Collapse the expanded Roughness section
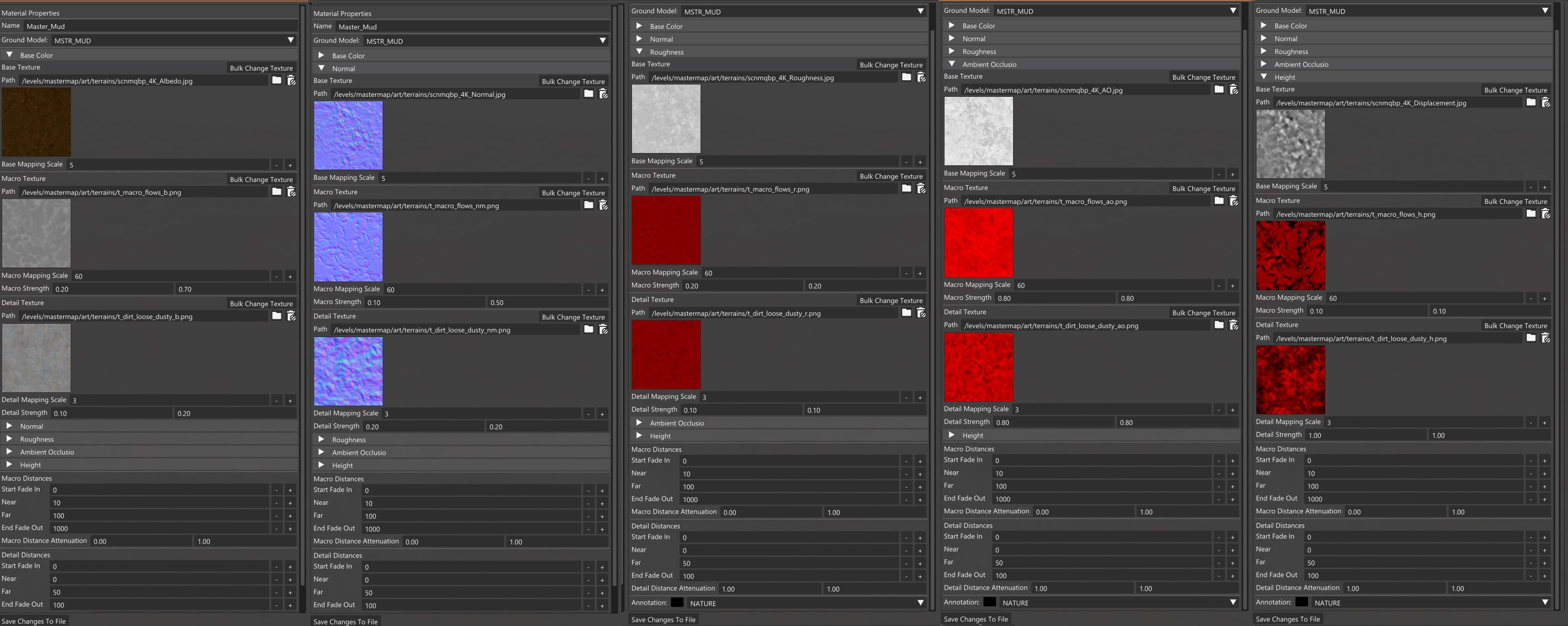The height and width of the screenshot is (626, 1568). pyautogui.click(x=639, y=52)
